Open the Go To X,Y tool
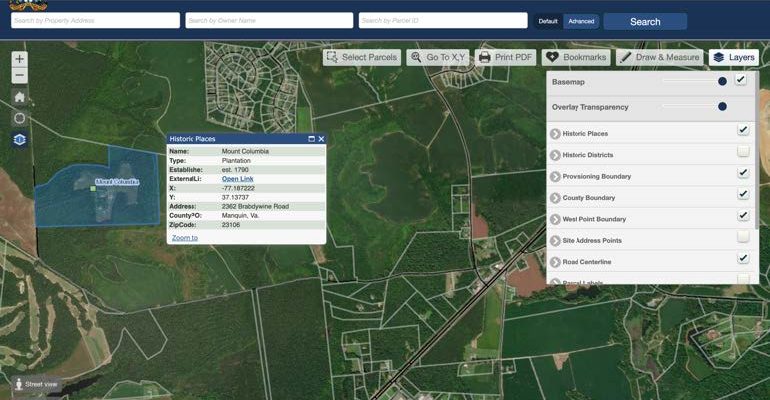The image size is (770, 400). pyautogui.click(x=437, y=58)
